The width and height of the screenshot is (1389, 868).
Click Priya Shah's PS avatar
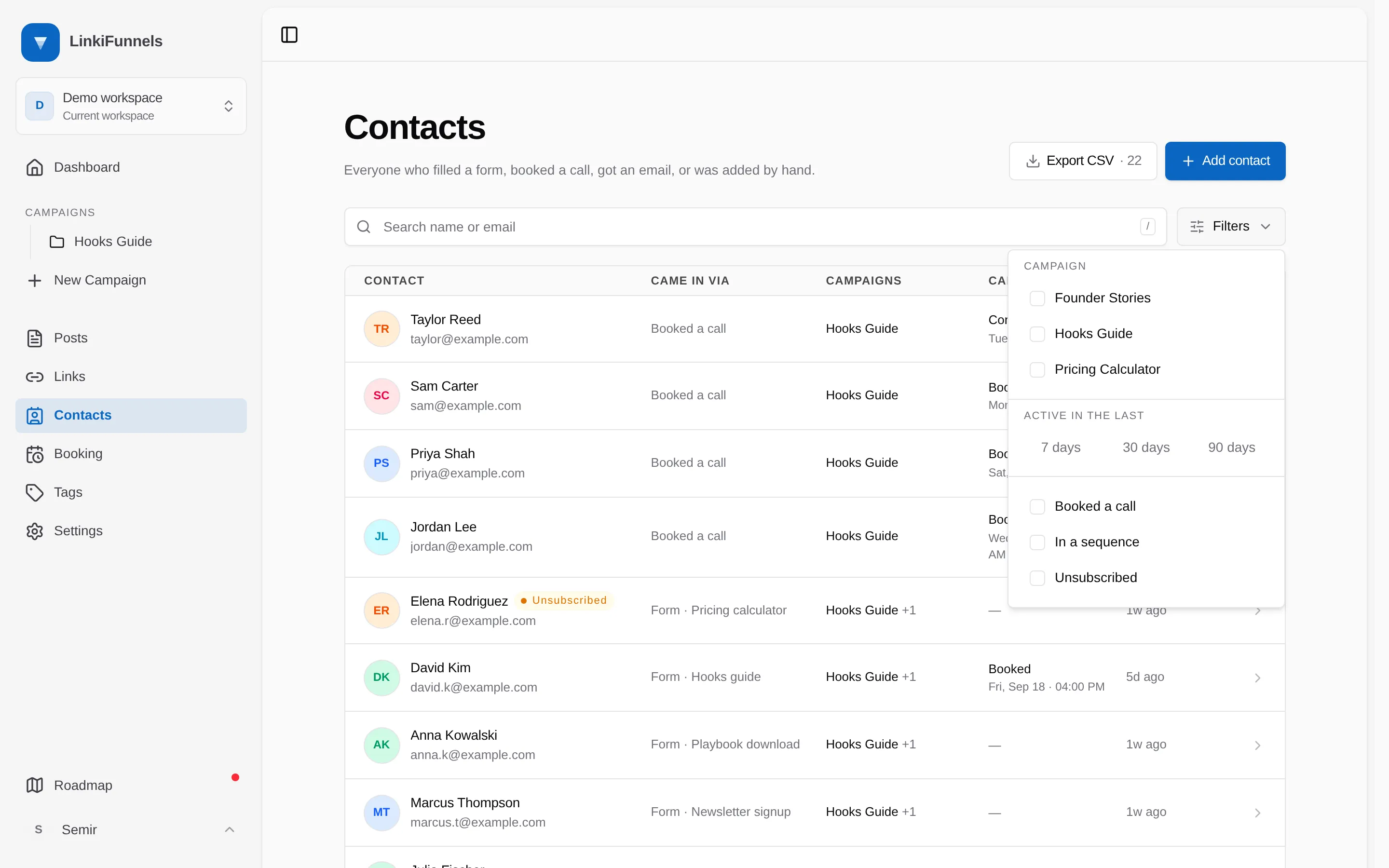click(x=381, y=463)
